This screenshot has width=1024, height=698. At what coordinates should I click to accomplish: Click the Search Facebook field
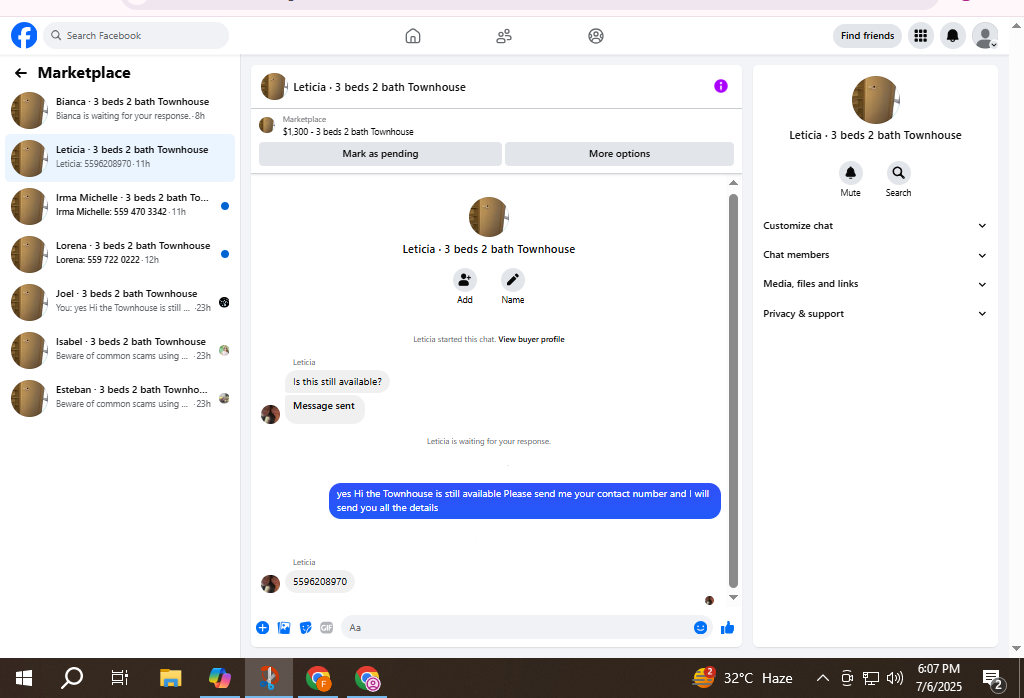(136, 35)
